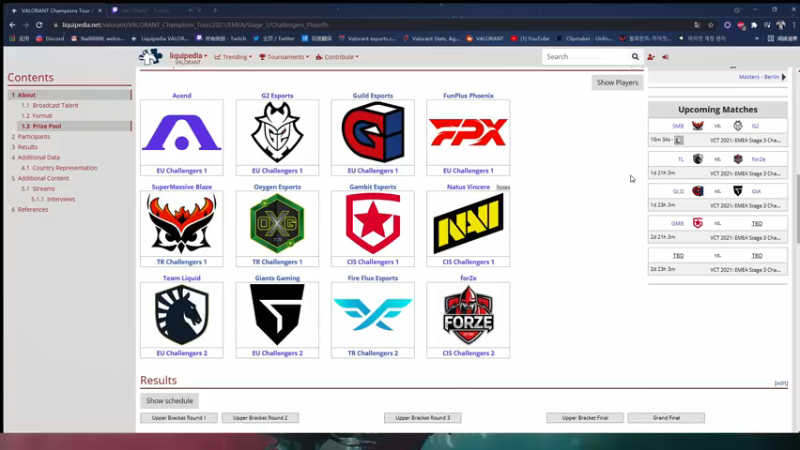The image size is (800, 450).
Task: Open G2 link in upcoming matches
Action: [x=755, y=126]
